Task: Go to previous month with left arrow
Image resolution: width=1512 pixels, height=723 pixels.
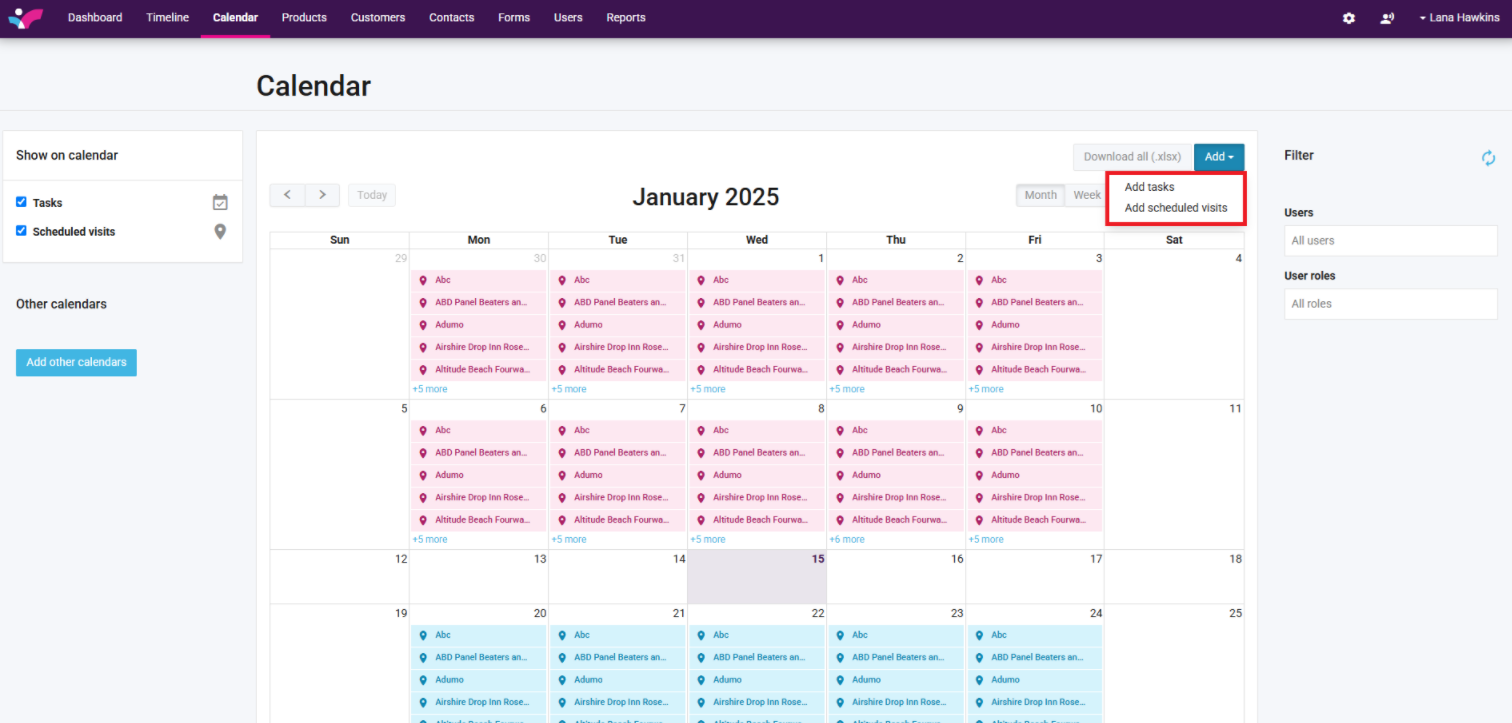Action: tap(287, 195)
